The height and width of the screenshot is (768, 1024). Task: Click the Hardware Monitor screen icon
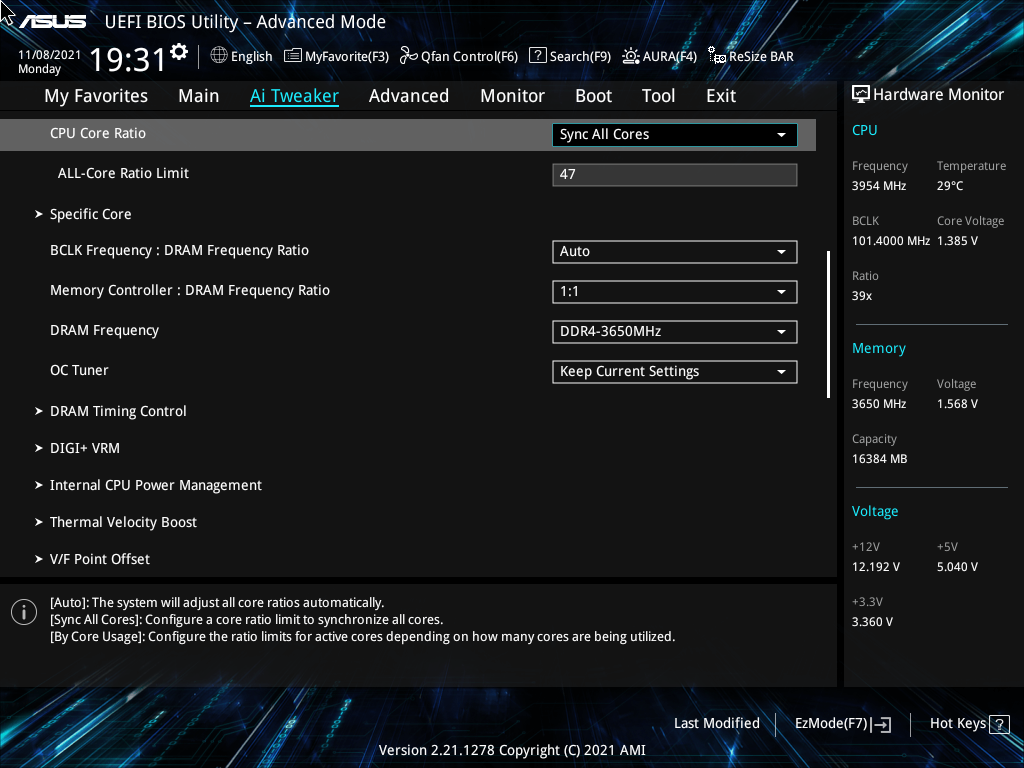[x=861, y=95]
